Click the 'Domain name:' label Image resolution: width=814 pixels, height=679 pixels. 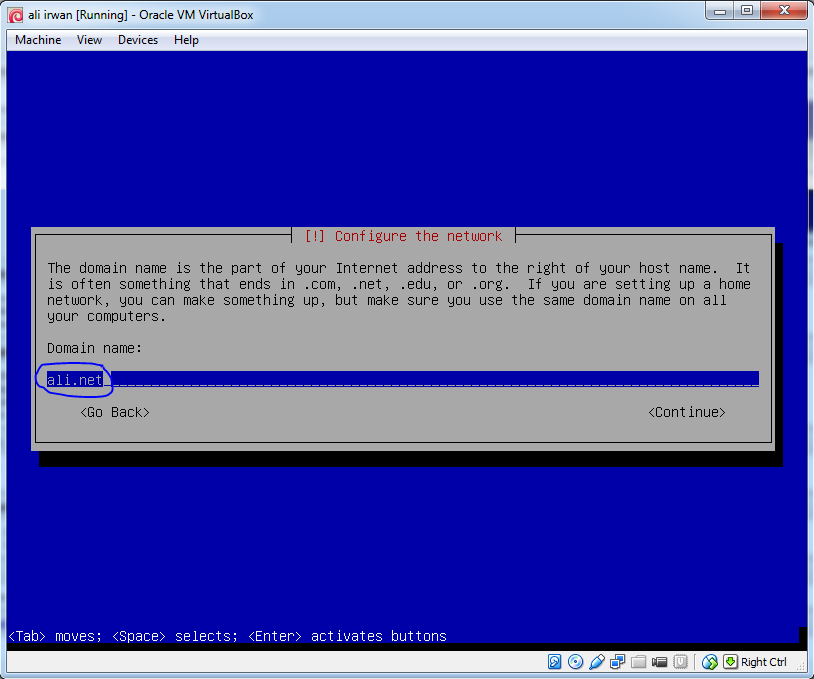(x=94, y=348)
